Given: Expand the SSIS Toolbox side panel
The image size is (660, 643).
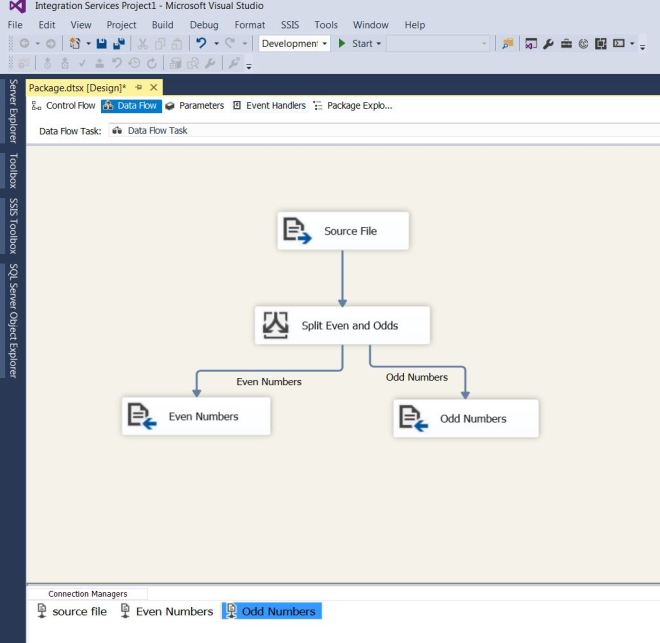Looking at the screenshot, I should 13,226.
